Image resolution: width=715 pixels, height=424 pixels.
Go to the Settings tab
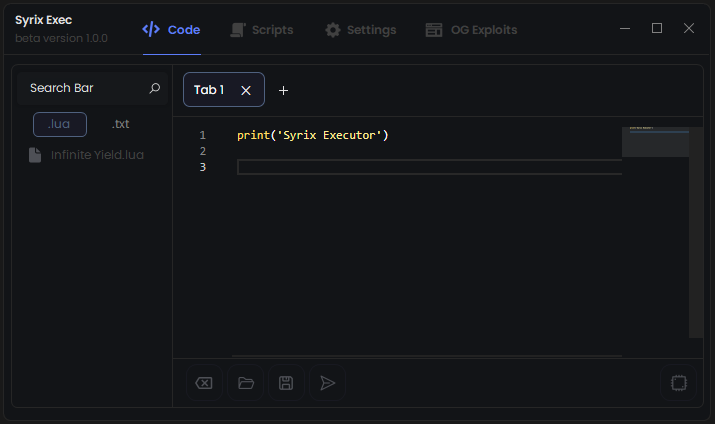360,30
